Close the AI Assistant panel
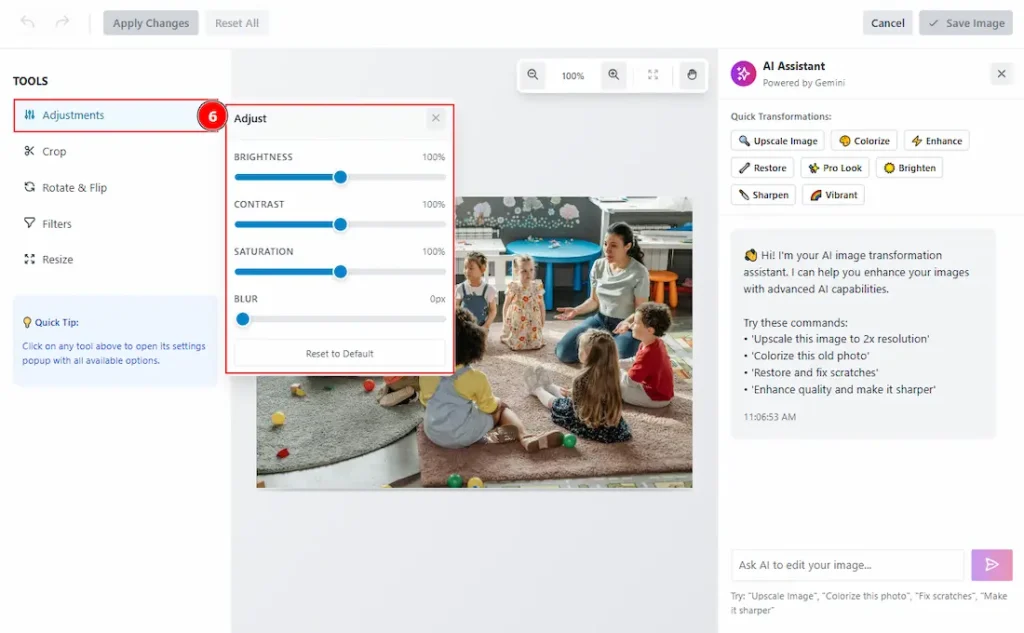 [1000, 73]
